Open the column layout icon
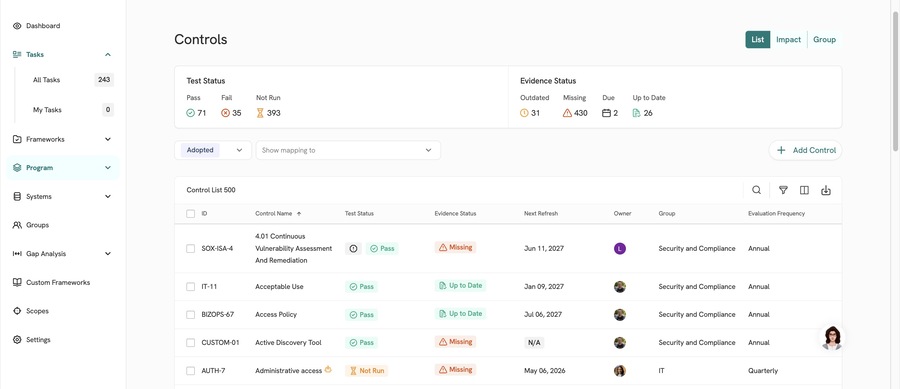The image size is (900, 389). coord(804,190)
